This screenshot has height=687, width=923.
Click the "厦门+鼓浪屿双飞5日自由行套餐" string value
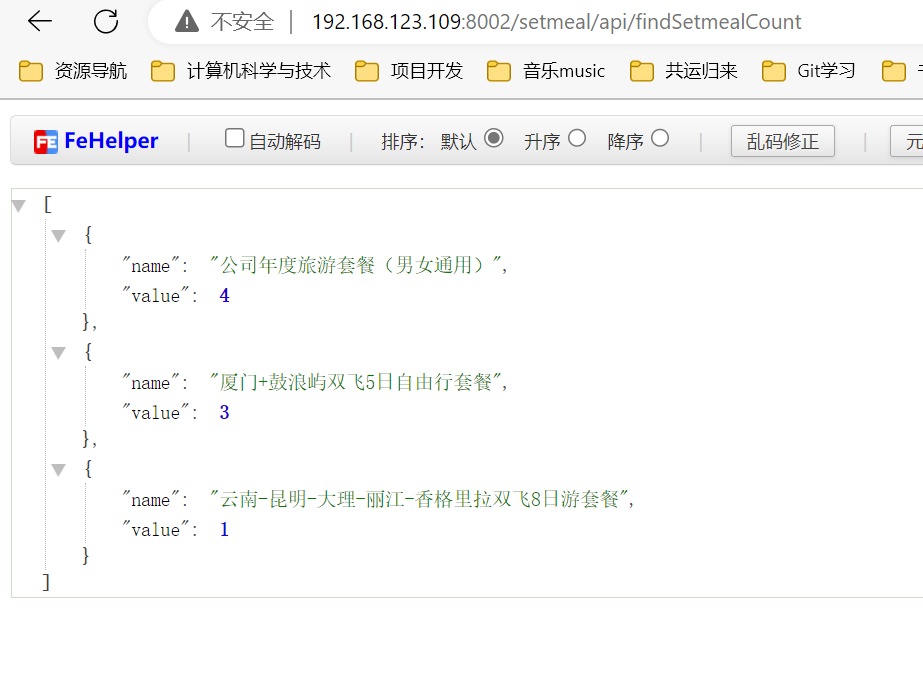356,382
